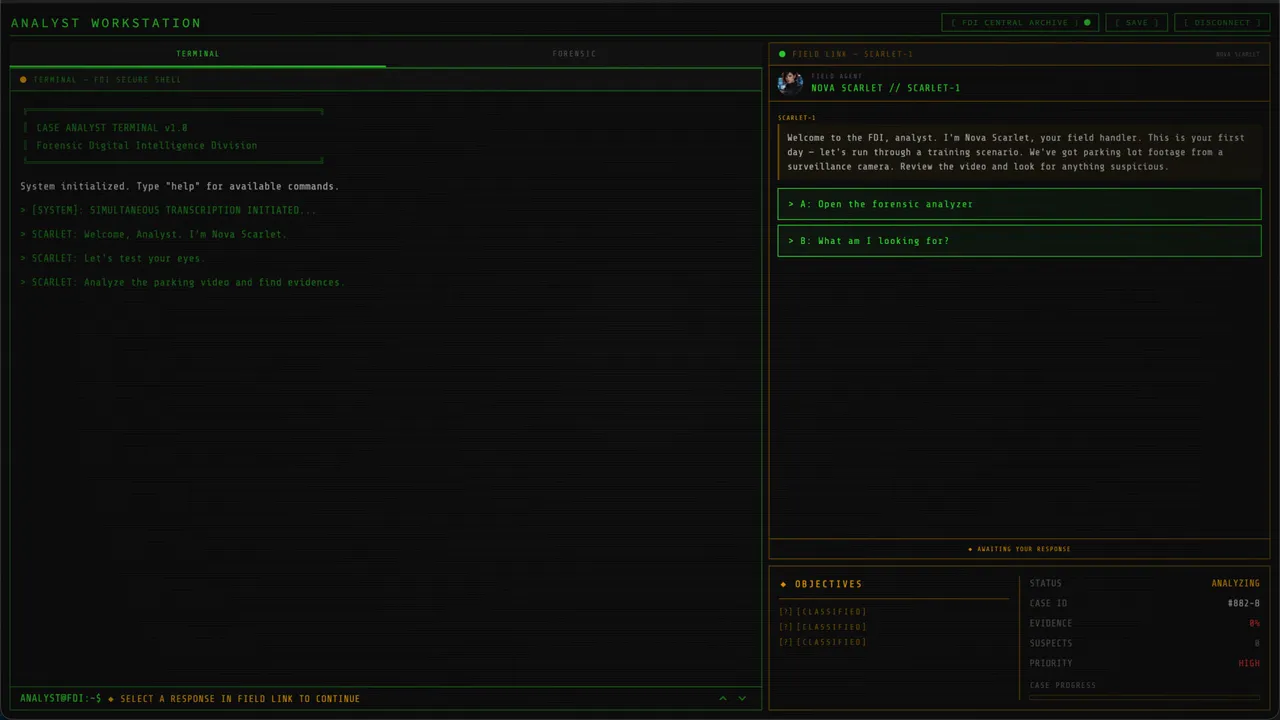This screenshot has height=720, width=1280.
Task: Click the 'Case Analyst Terminal v1.0' banner
Action: click(x=112, y=128)
